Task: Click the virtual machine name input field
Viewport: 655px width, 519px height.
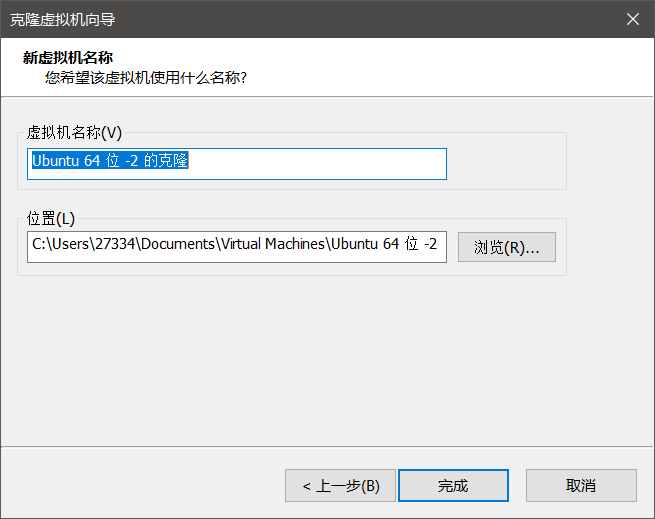Action: [237, 164]
